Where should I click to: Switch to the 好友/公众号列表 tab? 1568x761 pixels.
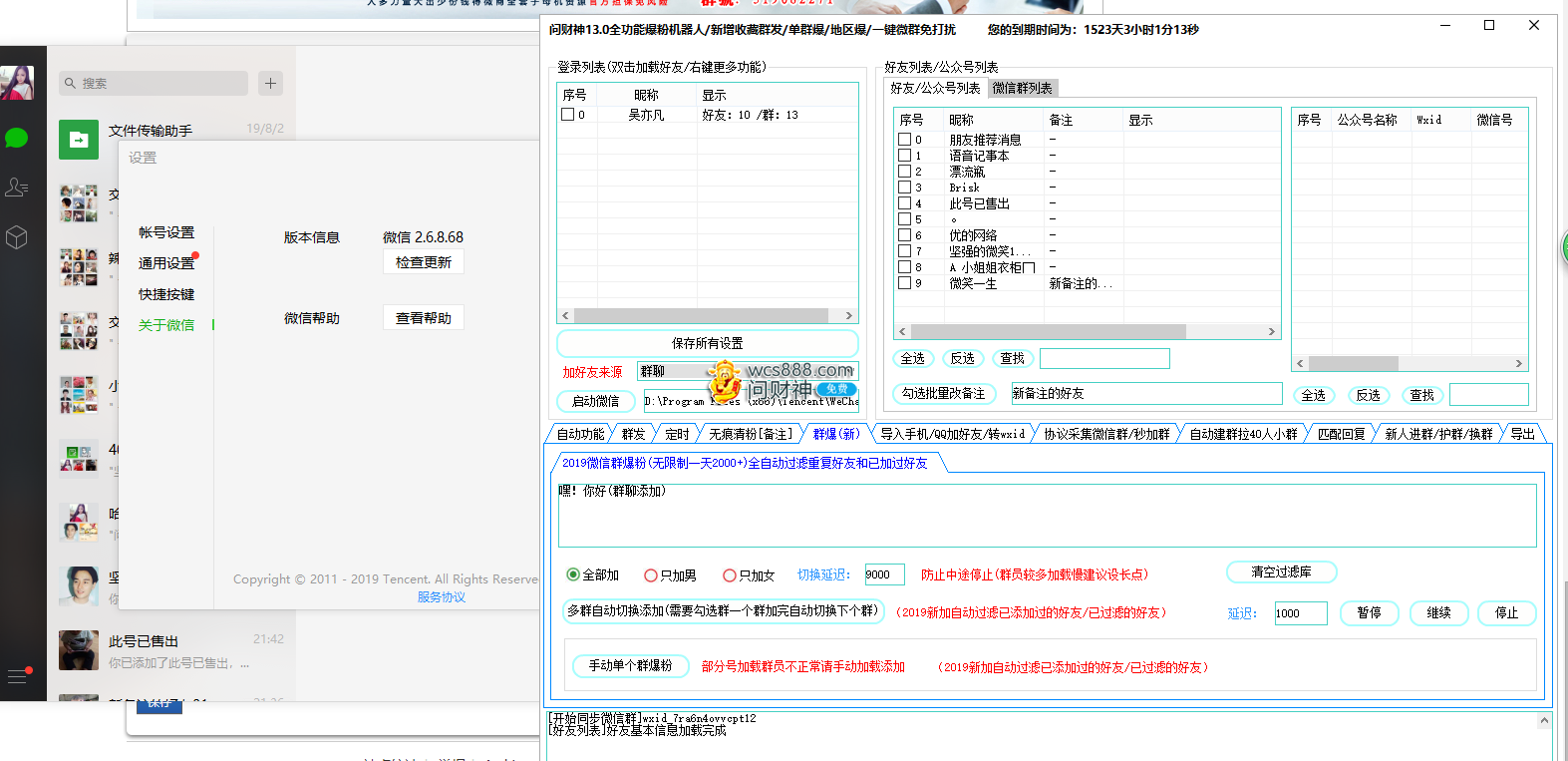coord(935,88)
